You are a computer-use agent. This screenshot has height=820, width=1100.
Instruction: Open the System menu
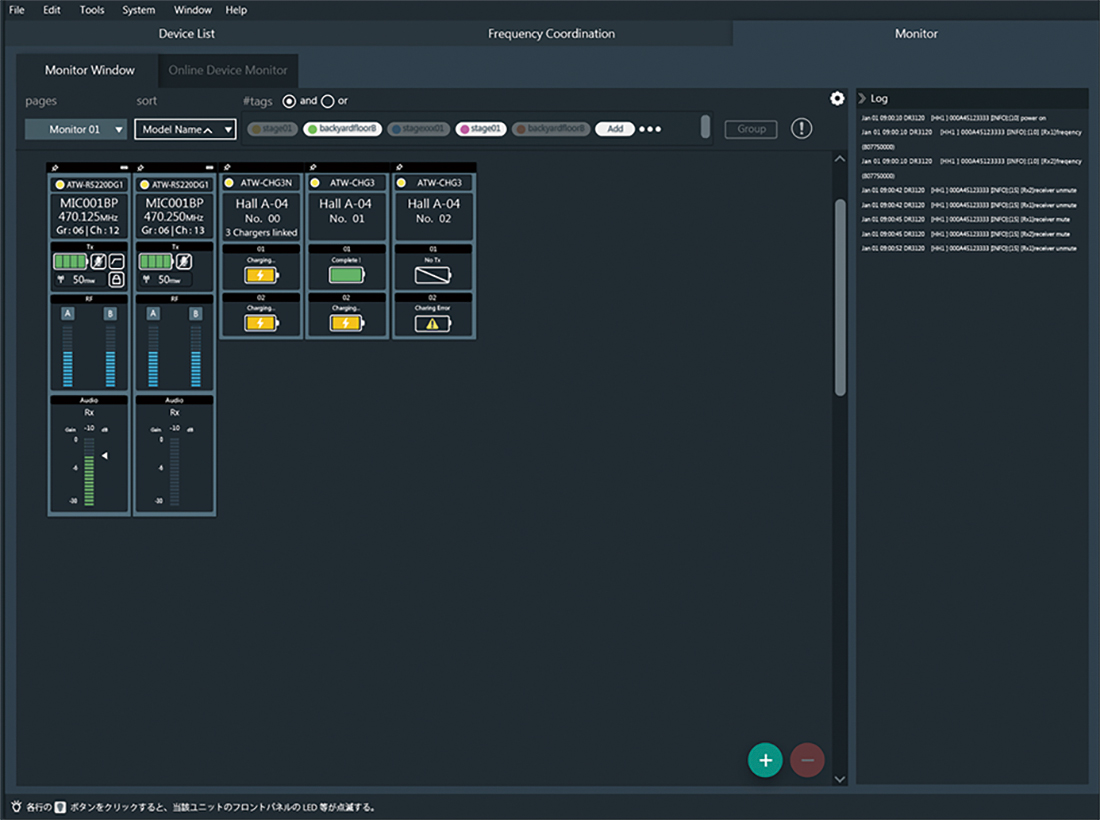[x=138, y=10]
